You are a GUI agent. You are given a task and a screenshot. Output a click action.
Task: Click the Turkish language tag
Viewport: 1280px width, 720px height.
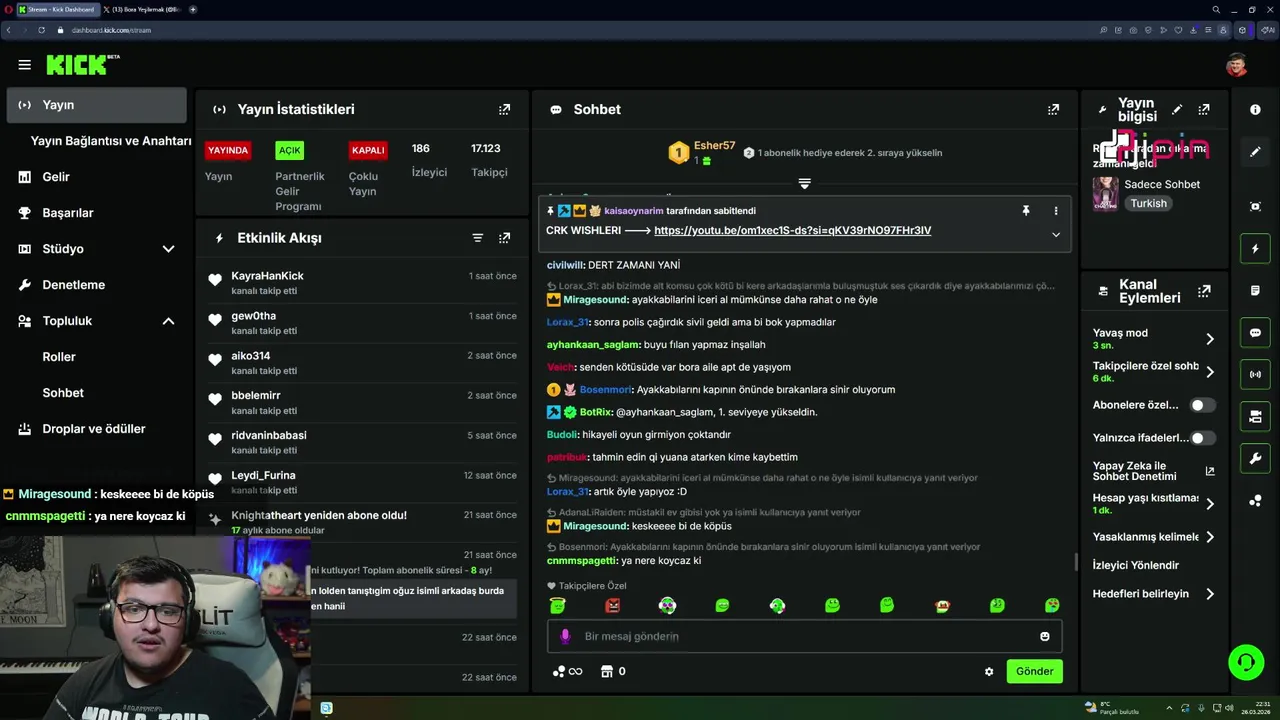[1149, 203]
